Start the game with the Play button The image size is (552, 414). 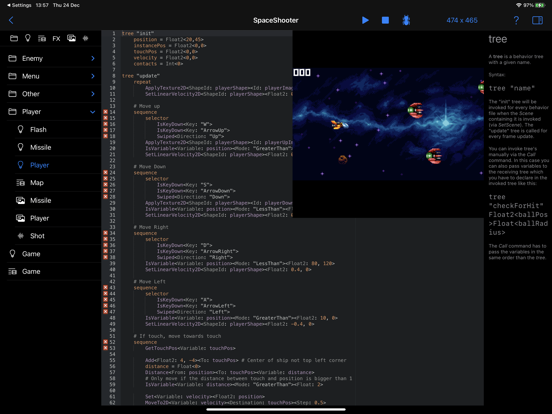tap(365, 20)
